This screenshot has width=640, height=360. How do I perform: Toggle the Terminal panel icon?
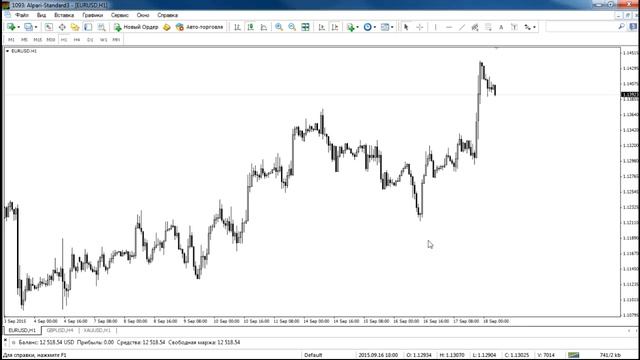click(x=88, y=27)
